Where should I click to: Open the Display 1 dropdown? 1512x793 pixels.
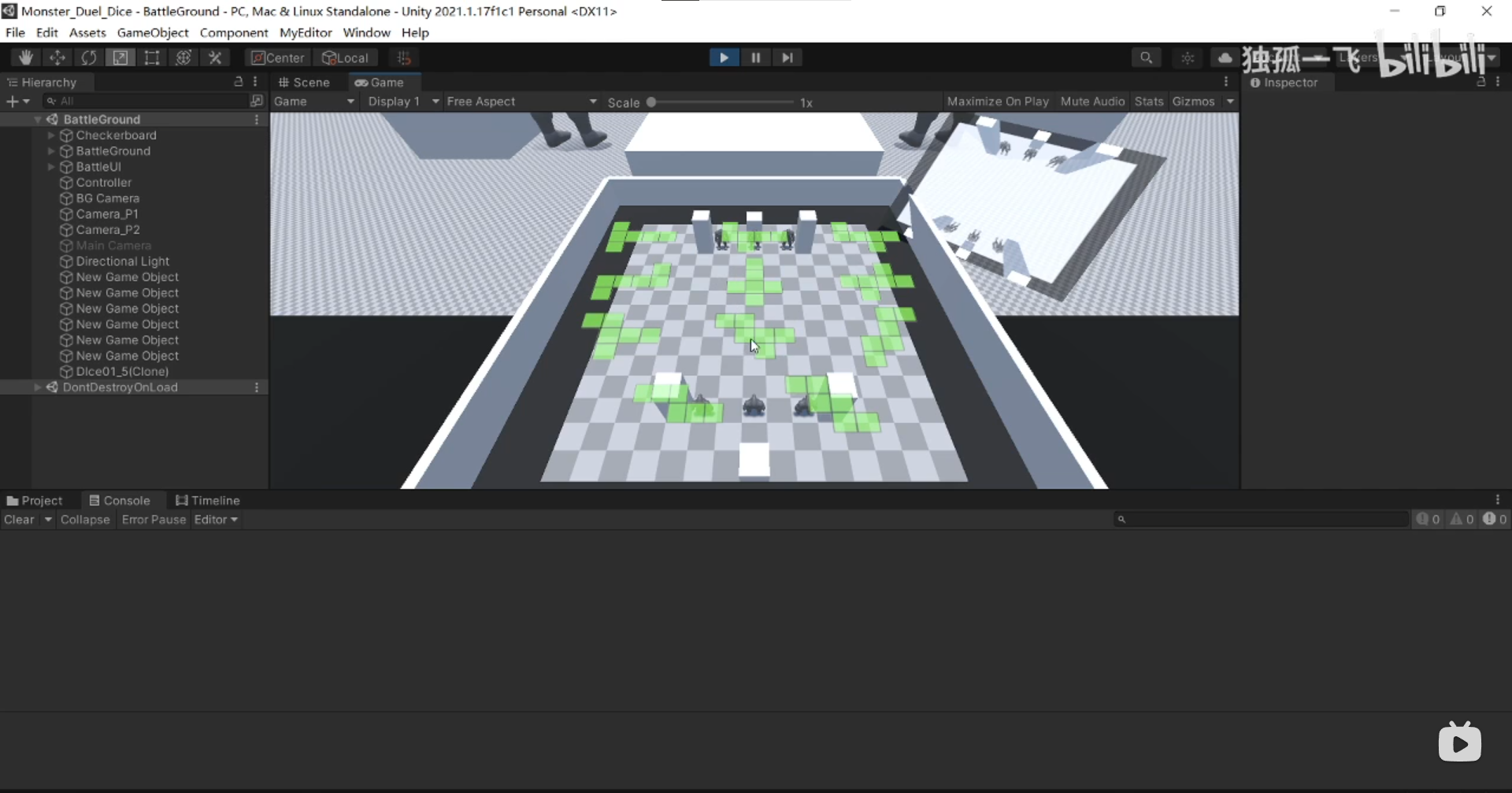pyautogui.click(x=402, y=102)
